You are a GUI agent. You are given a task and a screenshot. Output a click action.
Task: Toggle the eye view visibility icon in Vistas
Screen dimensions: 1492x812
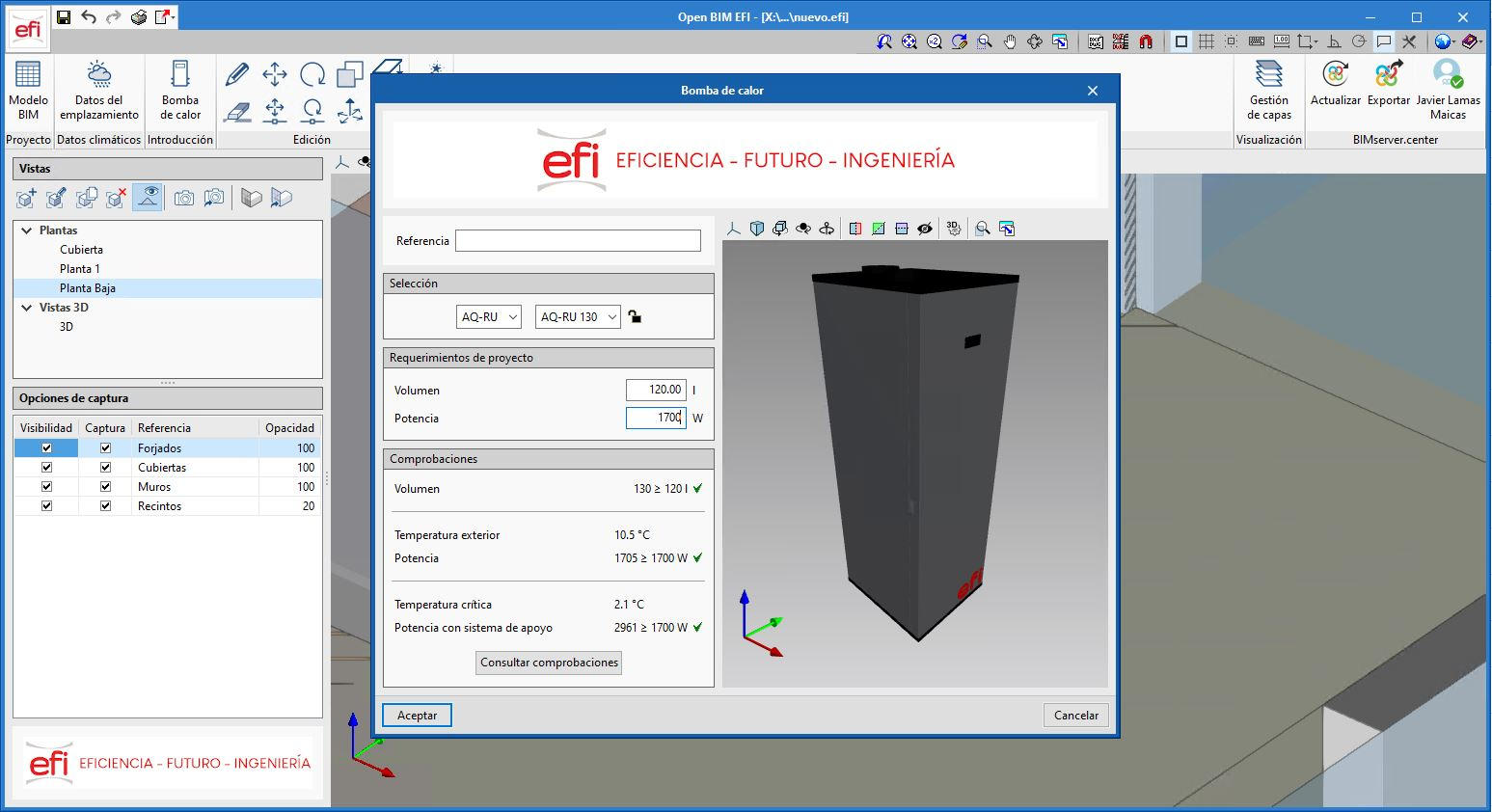148,198
